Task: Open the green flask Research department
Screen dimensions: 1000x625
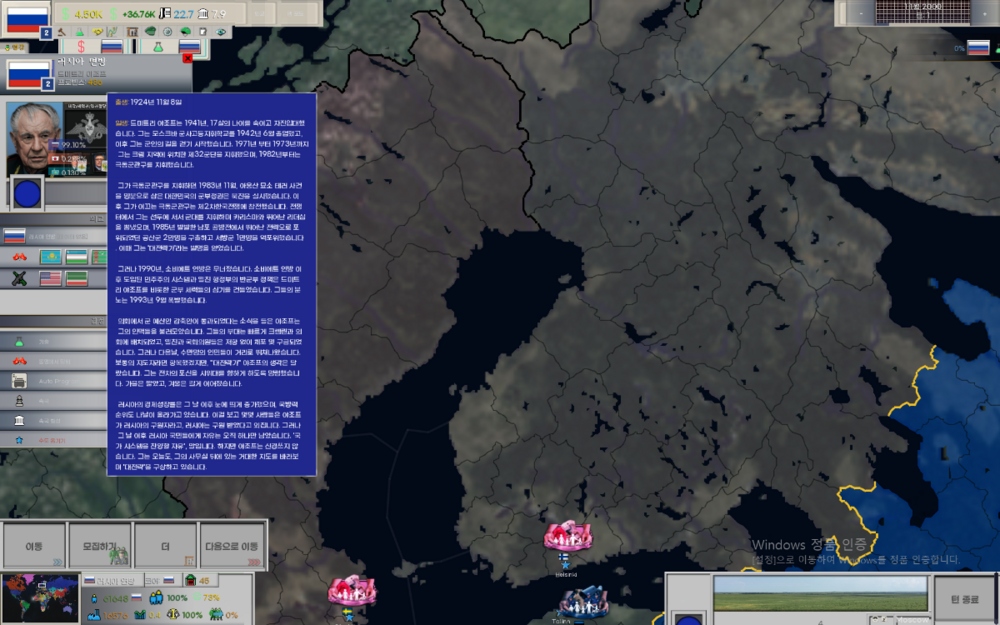Action: 79,31
